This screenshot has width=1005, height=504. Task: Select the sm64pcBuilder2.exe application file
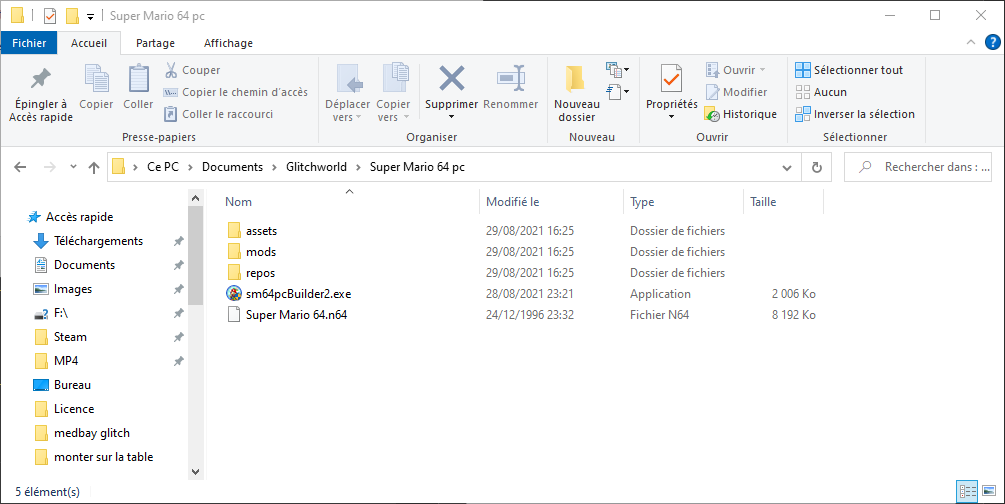[298, 294]
